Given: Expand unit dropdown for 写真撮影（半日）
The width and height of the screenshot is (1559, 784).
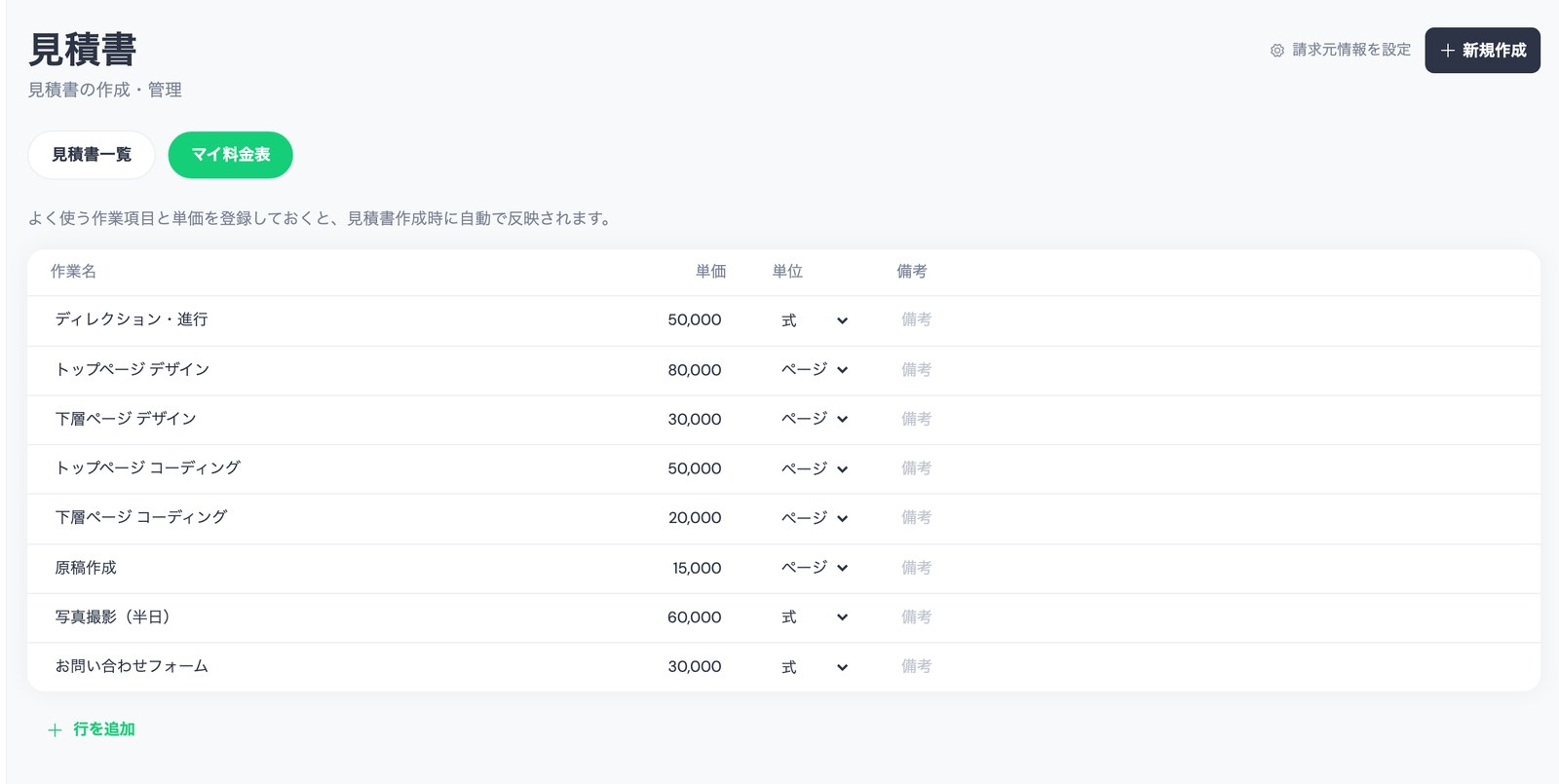Looking at the screenshot, I should (815, 617).
